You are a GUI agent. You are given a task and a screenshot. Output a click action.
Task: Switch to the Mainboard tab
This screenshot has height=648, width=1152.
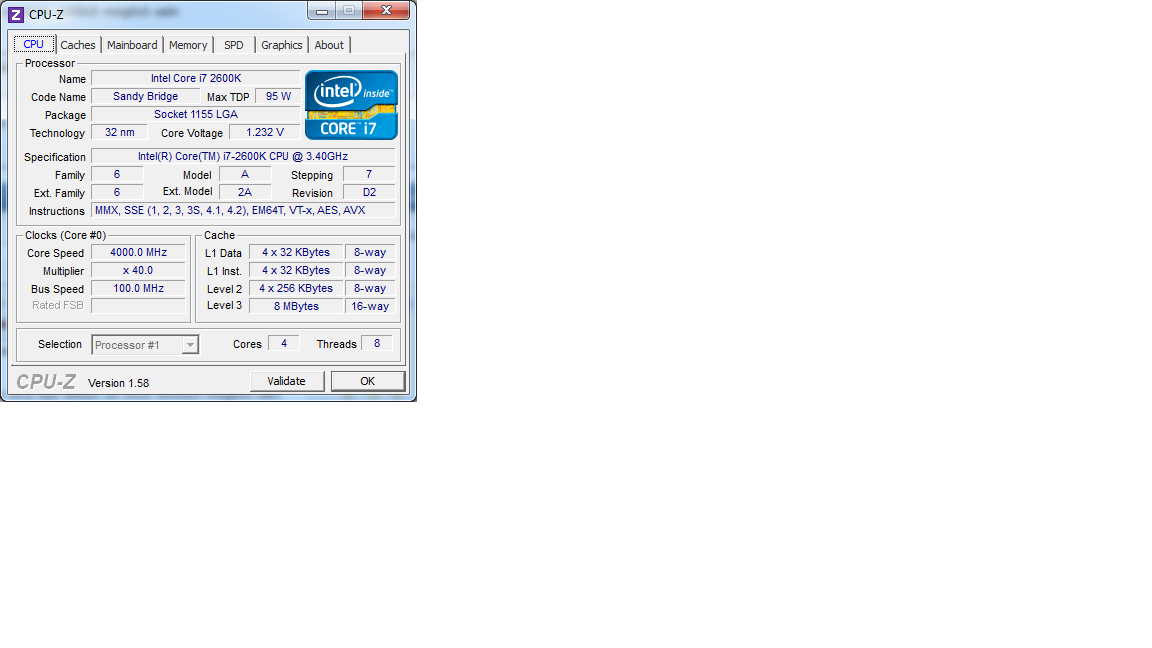pyautogui.click(x=132, y=45)
